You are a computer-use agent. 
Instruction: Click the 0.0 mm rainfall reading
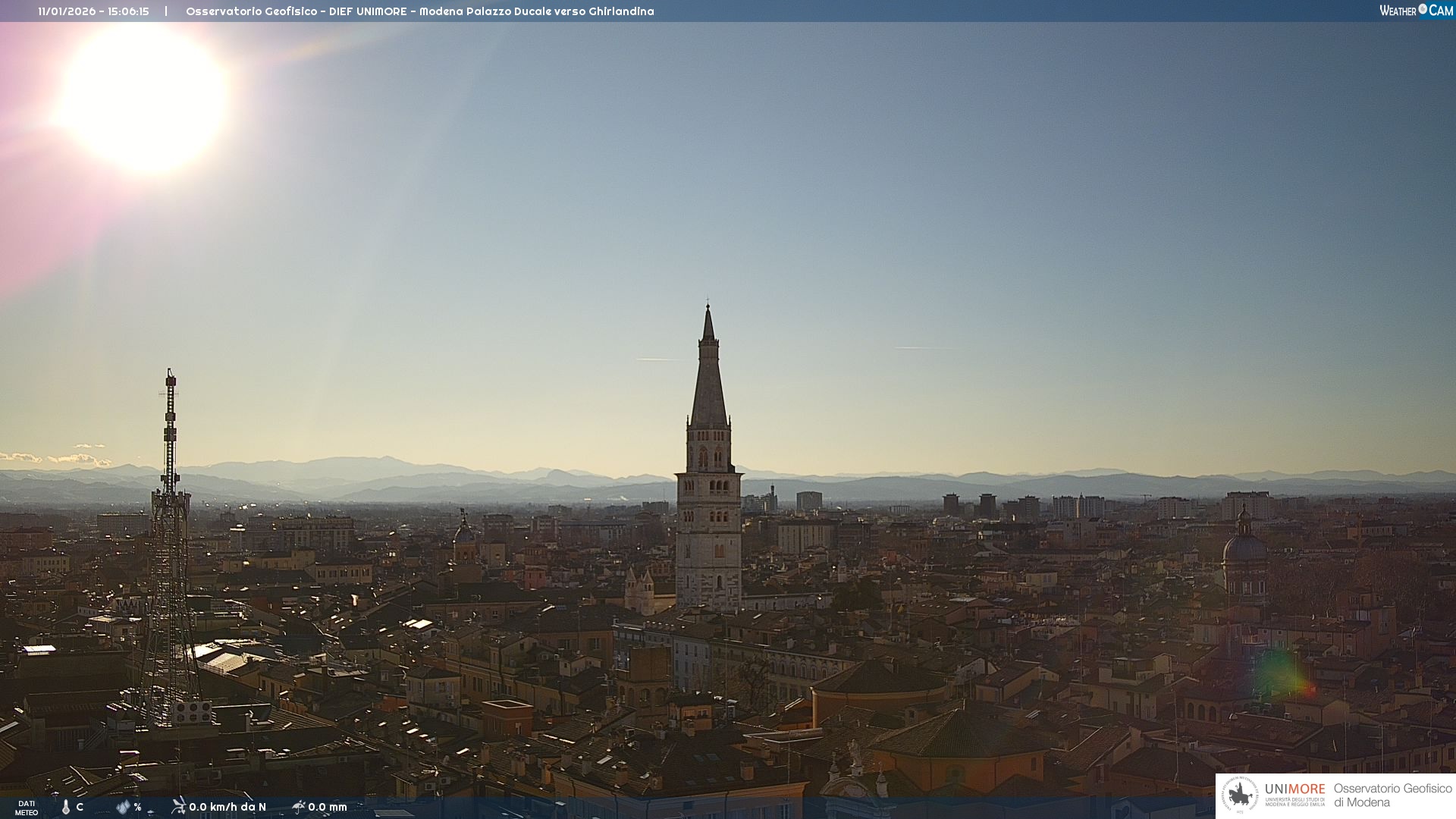(328, 807)
